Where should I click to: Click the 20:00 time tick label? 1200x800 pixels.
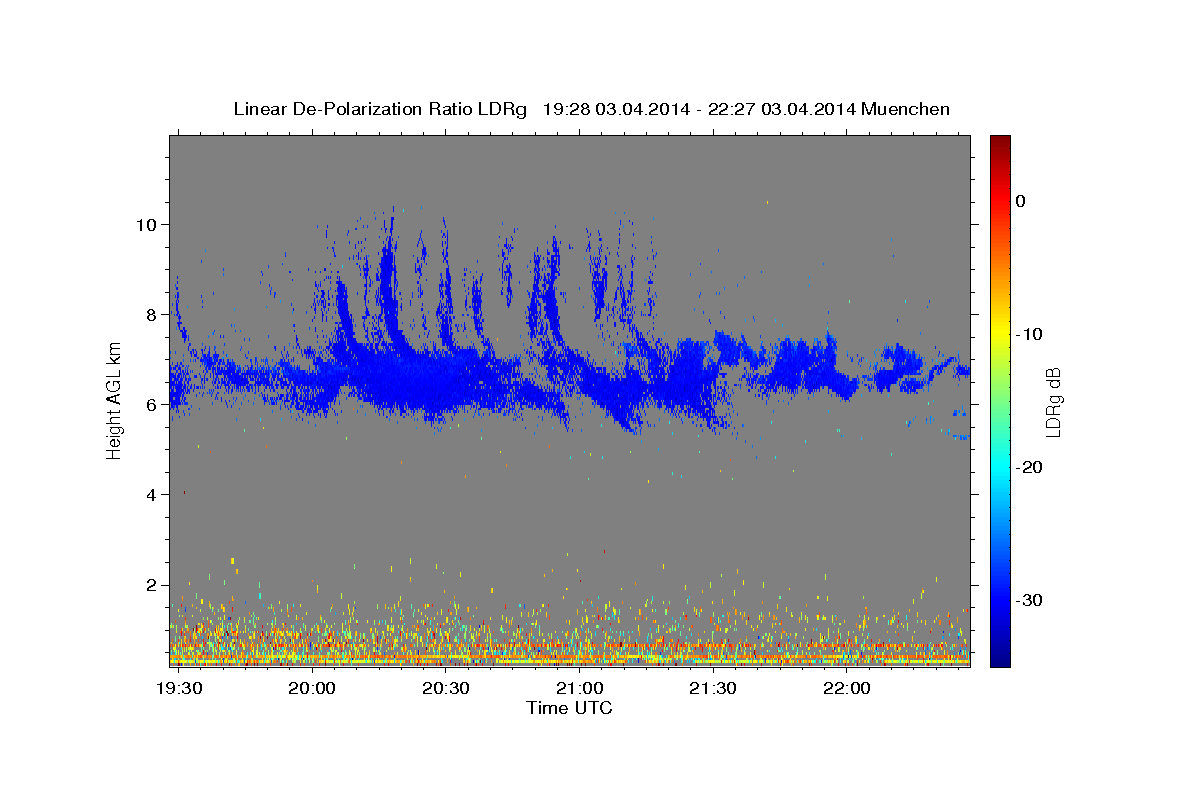pos(313,689)
